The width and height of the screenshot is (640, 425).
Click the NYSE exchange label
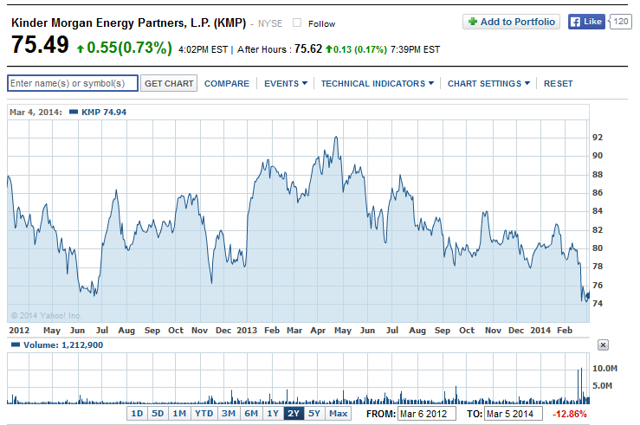270,24
